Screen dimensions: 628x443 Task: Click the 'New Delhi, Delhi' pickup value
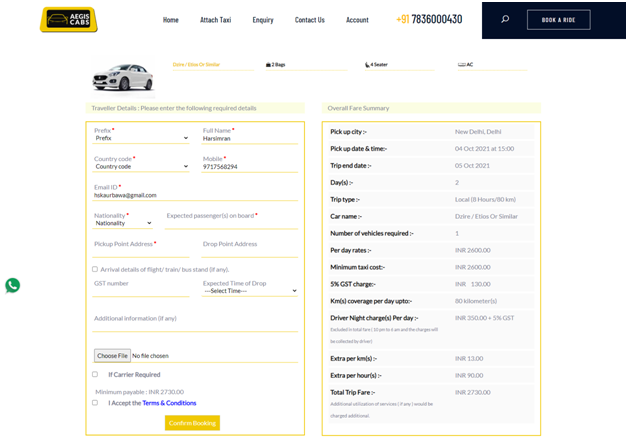click(x=478, y=132)
